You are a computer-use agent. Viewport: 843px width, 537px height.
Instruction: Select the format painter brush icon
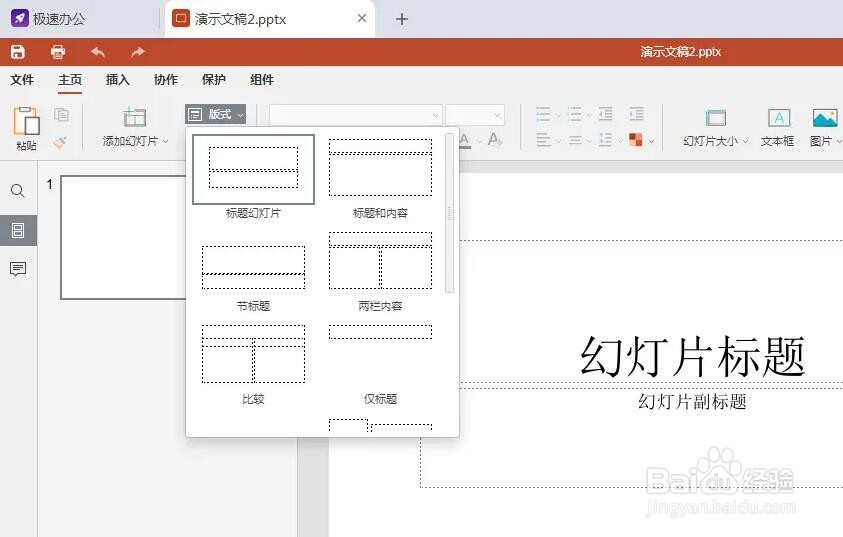(x=60, y=142)
